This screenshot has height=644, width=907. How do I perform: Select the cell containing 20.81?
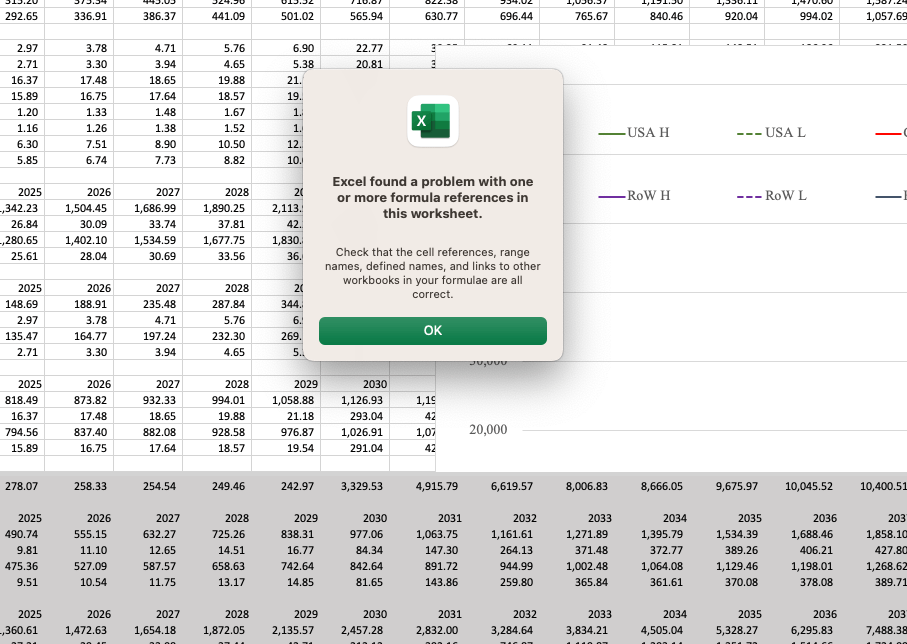(x=355, y=64)
